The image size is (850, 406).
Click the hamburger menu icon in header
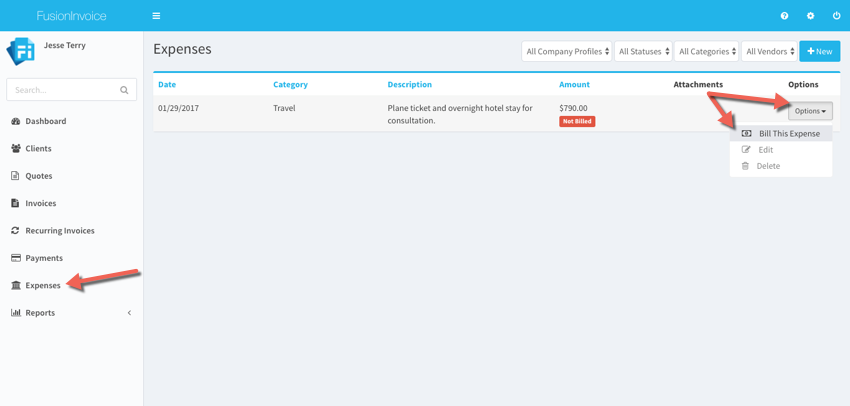(x=156, y=16)
